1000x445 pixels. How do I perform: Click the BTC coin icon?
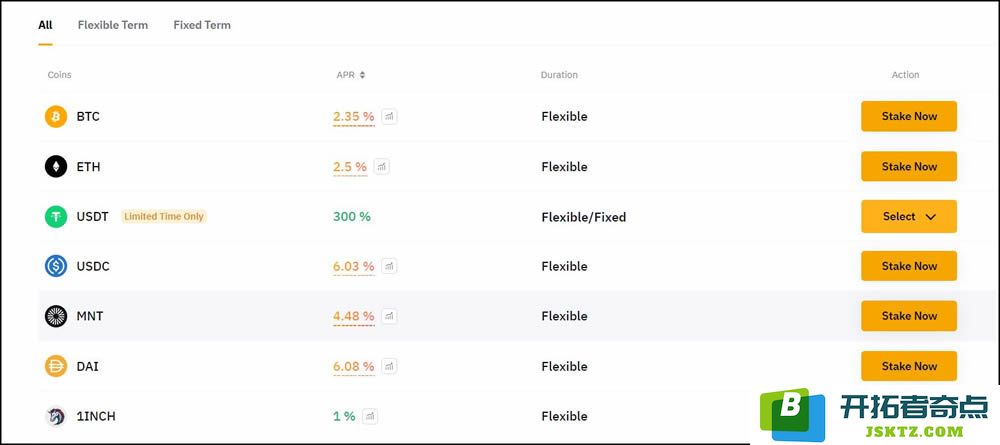(x=55, y=117)
